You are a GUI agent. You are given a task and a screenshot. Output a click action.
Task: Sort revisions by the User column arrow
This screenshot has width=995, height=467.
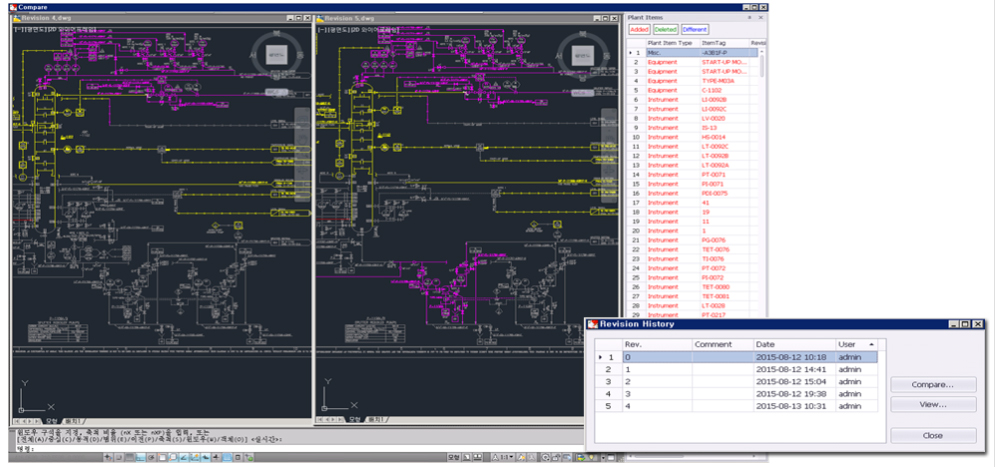point(869,344)
